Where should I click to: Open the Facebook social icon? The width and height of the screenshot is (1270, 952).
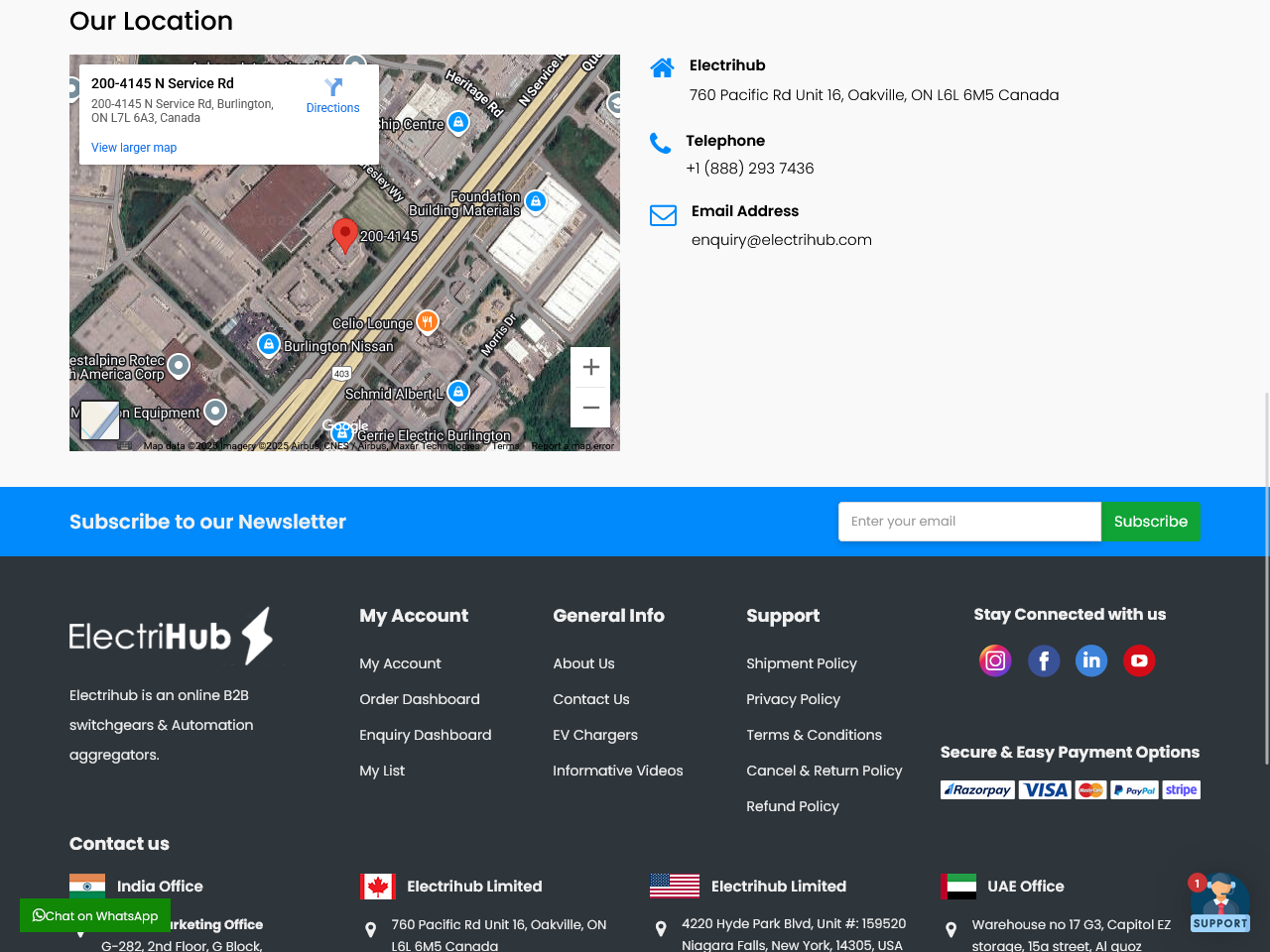1044,660
